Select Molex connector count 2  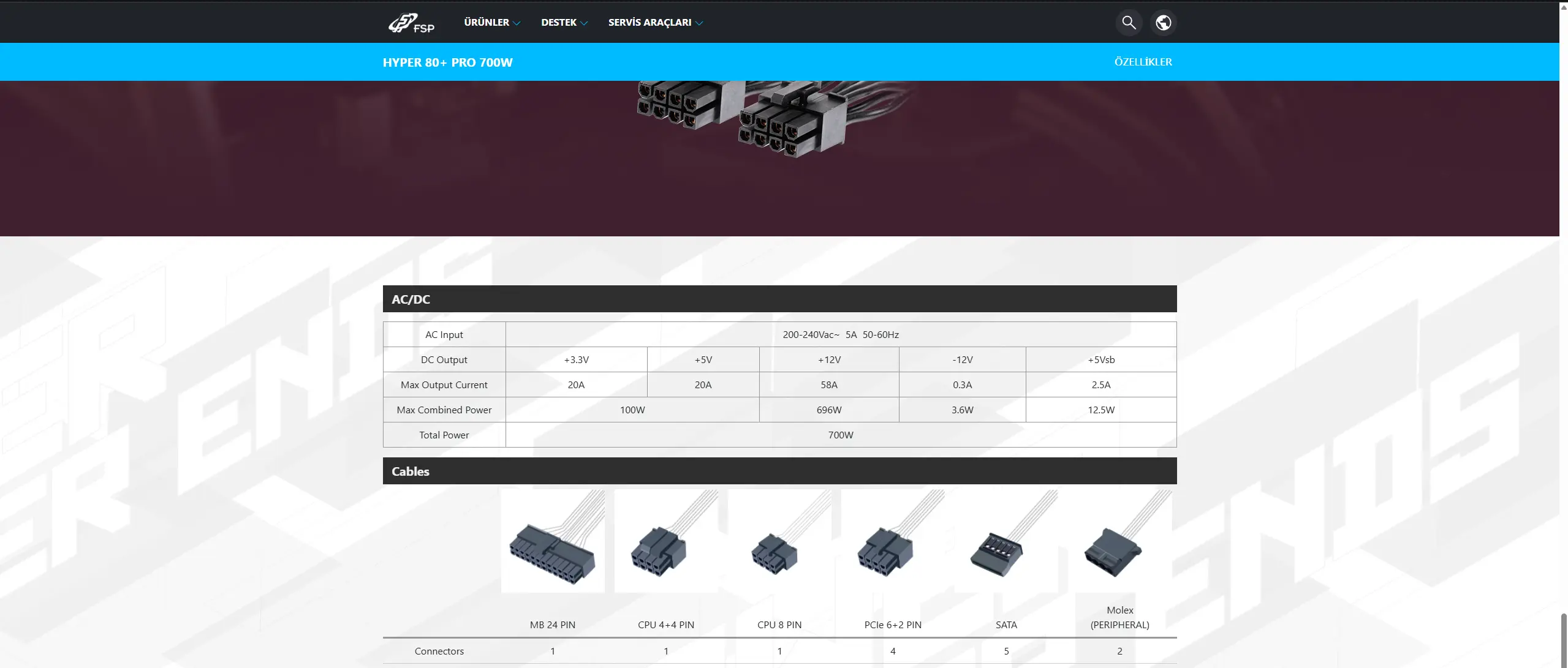click(1119, 651)
